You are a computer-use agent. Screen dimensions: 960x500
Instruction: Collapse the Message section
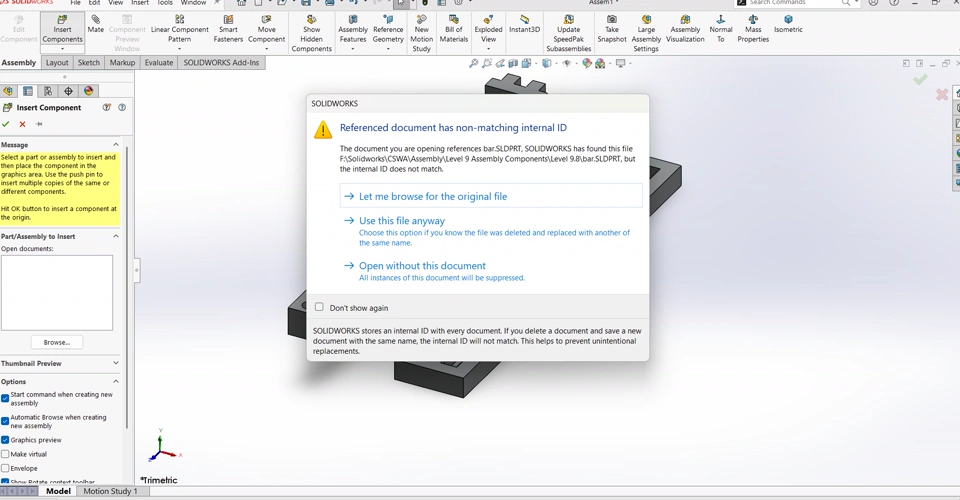(x=116, y=144)
